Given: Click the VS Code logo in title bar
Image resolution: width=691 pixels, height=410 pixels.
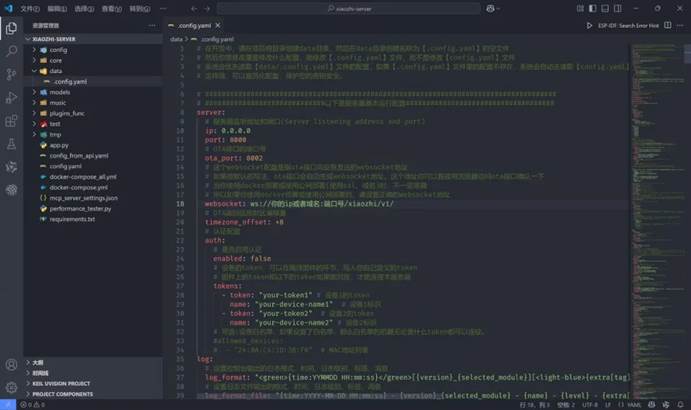Looking at the screenshot, I should 8,8.
